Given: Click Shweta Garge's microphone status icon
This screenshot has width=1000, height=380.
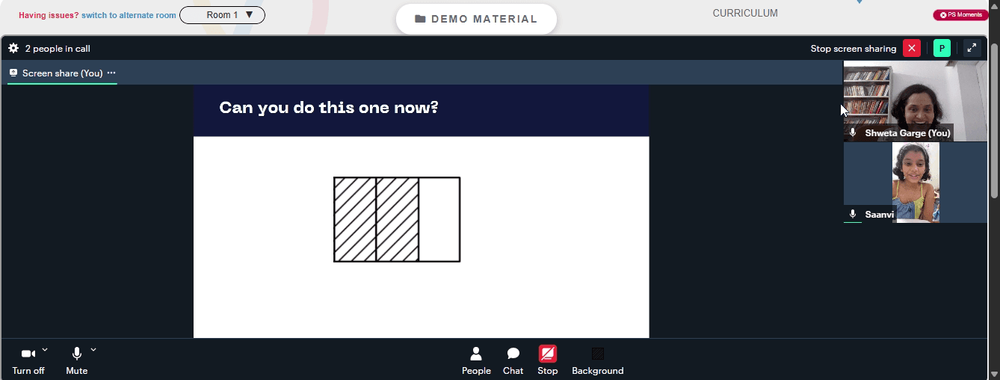Looking at the screenshot, I should coord(853,133).
